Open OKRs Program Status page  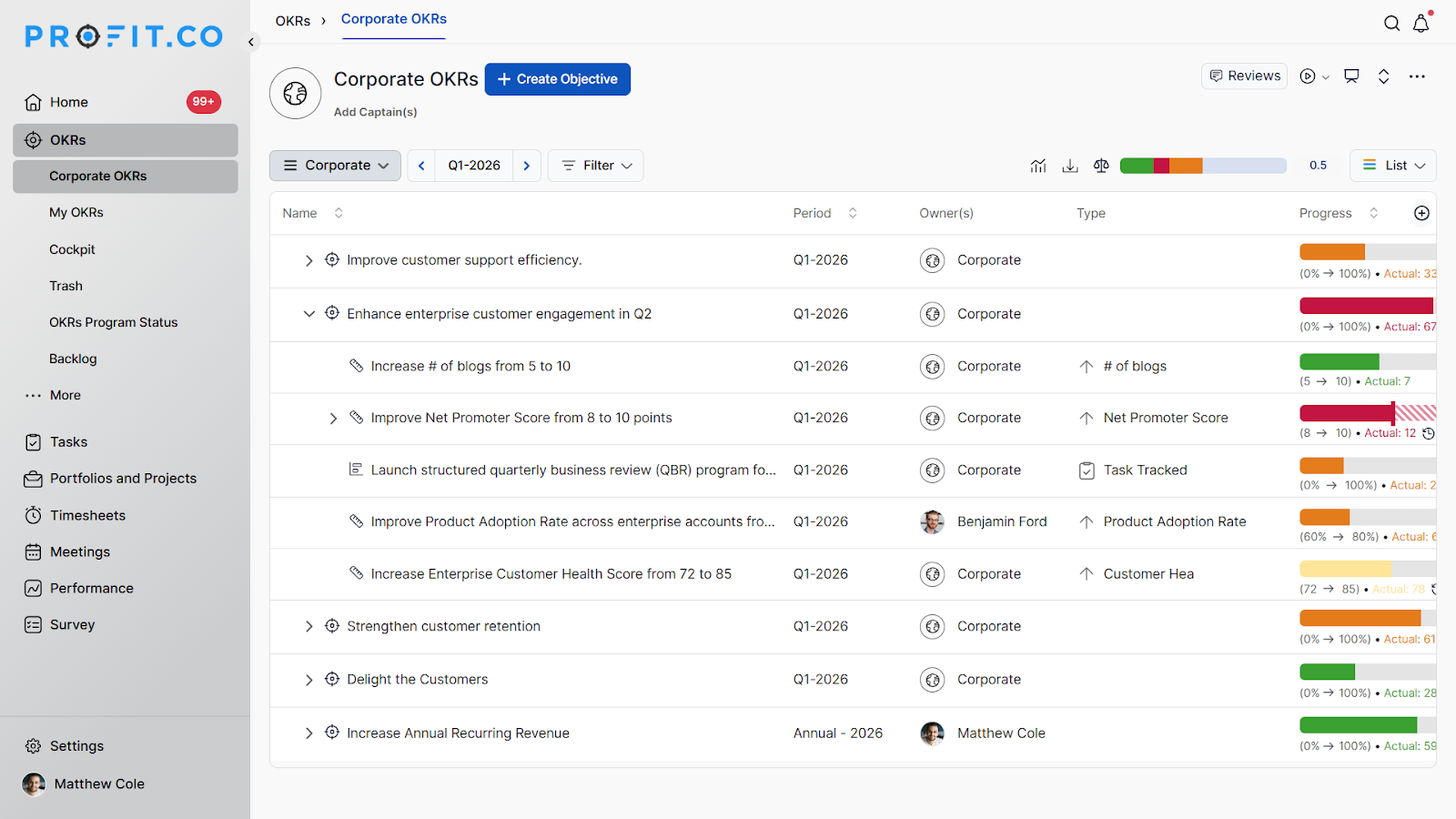click(x=114, y=322)
